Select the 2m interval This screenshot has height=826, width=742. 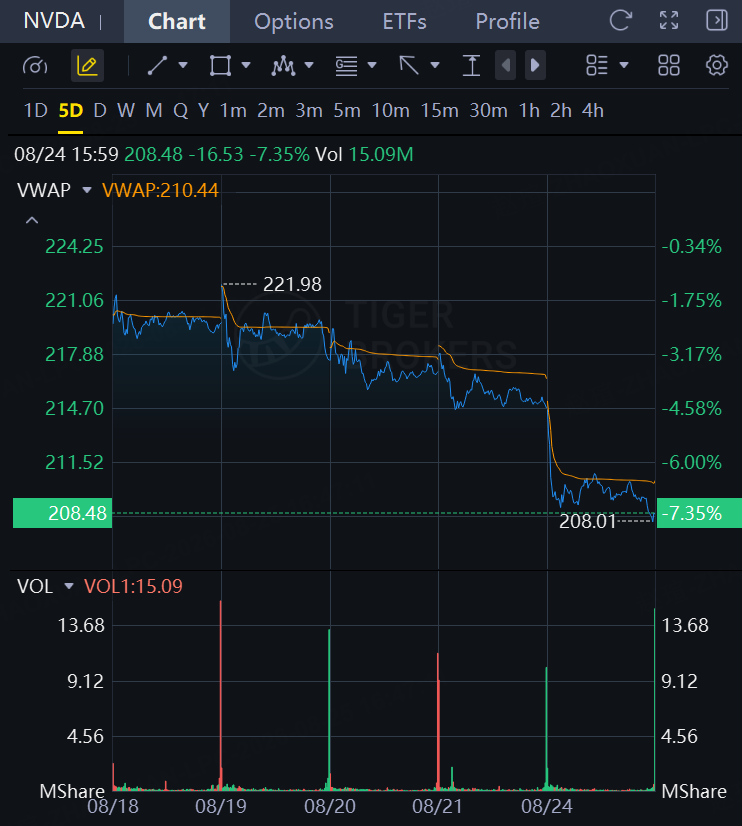(x=271, y=111)
